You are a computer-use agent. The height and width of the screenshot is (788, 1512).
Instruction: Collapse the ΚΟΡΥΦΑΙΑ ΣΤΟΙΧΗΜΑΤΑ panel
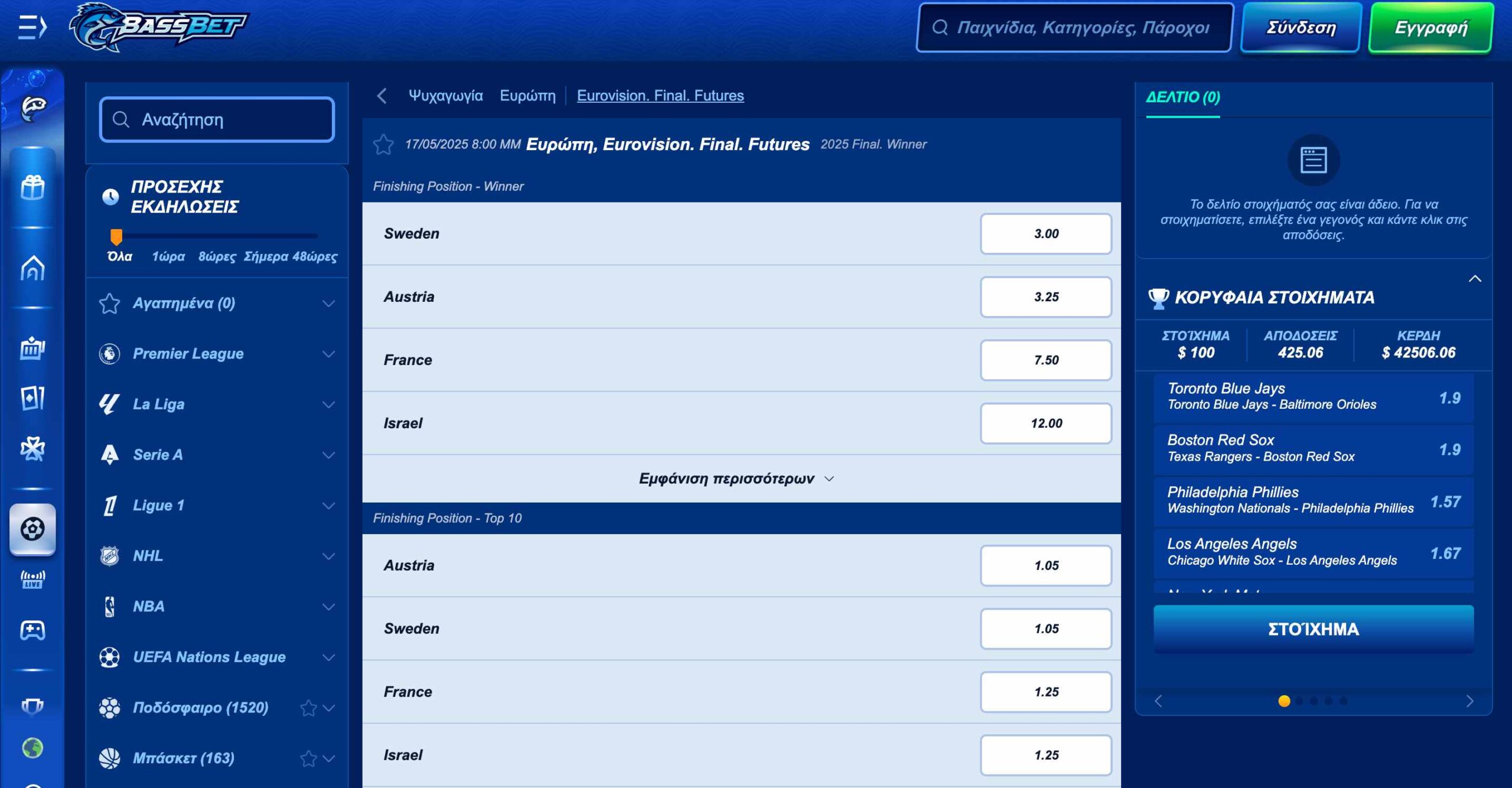(x=1475, y=279)
